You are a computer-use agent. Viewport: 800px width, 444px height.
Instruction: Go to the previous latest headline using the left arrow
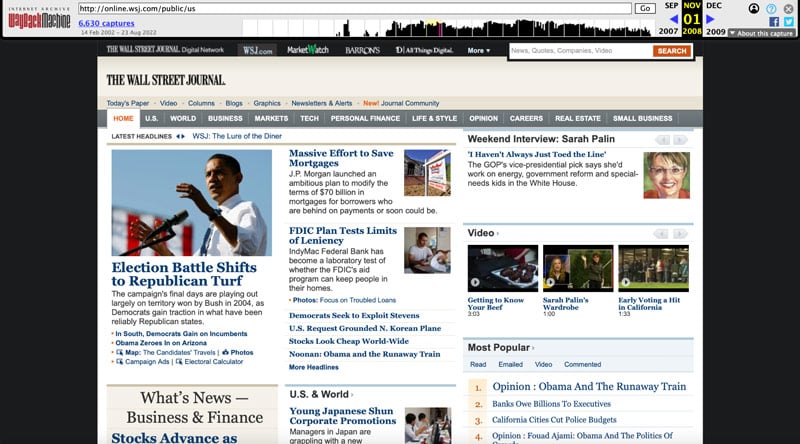[178, 136]
